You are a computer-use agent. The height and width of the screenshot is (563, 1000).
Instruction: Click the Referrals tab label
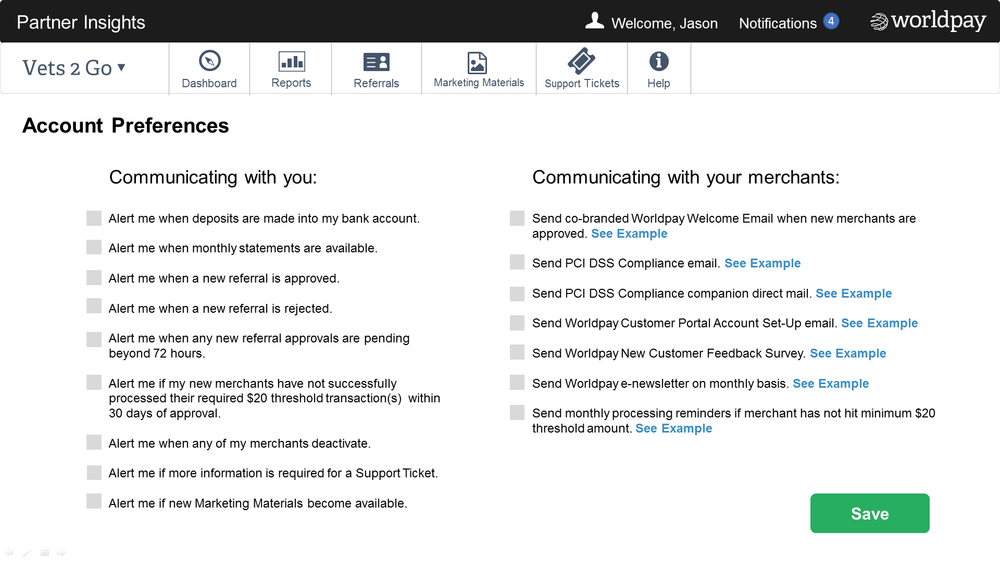pyautogui.click(x=376, y=83)
